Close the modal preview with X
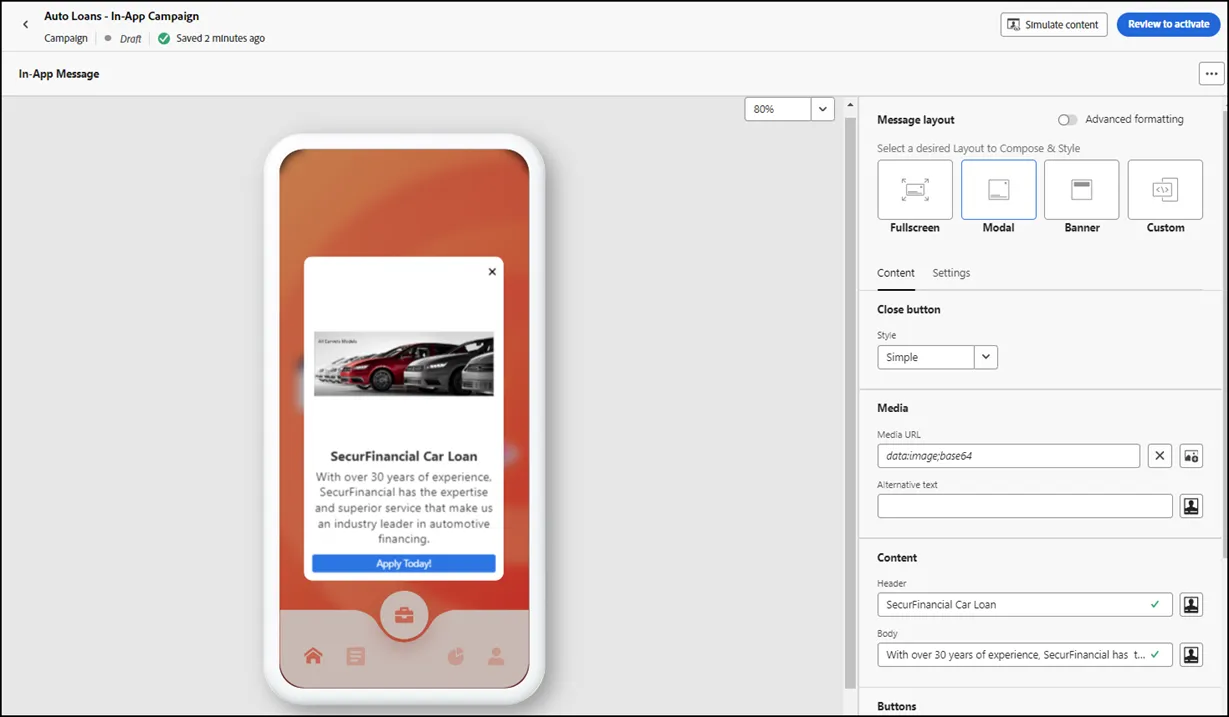Screen dimensions: 1229x717 (x=492, y=272)
